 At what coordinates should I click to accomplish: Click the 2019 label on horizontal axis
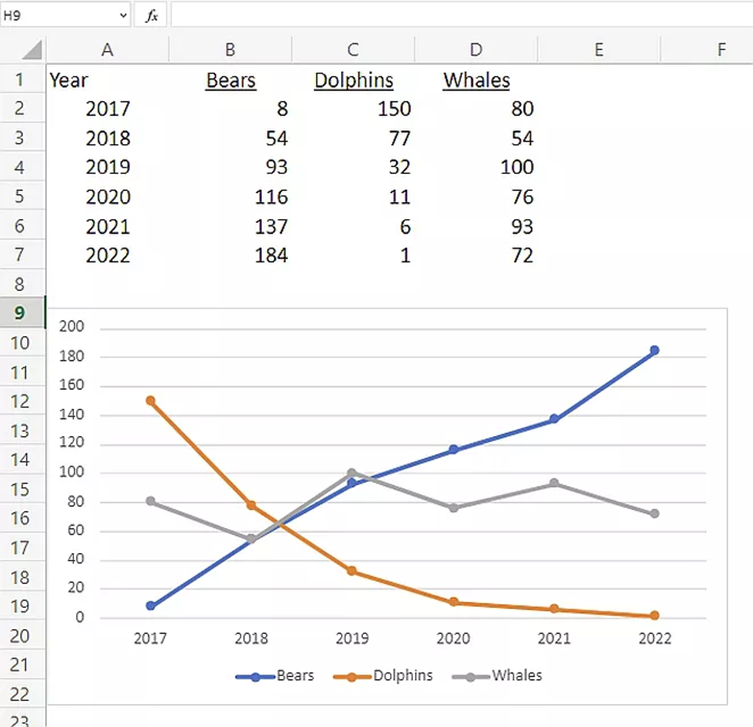[352, 639]
